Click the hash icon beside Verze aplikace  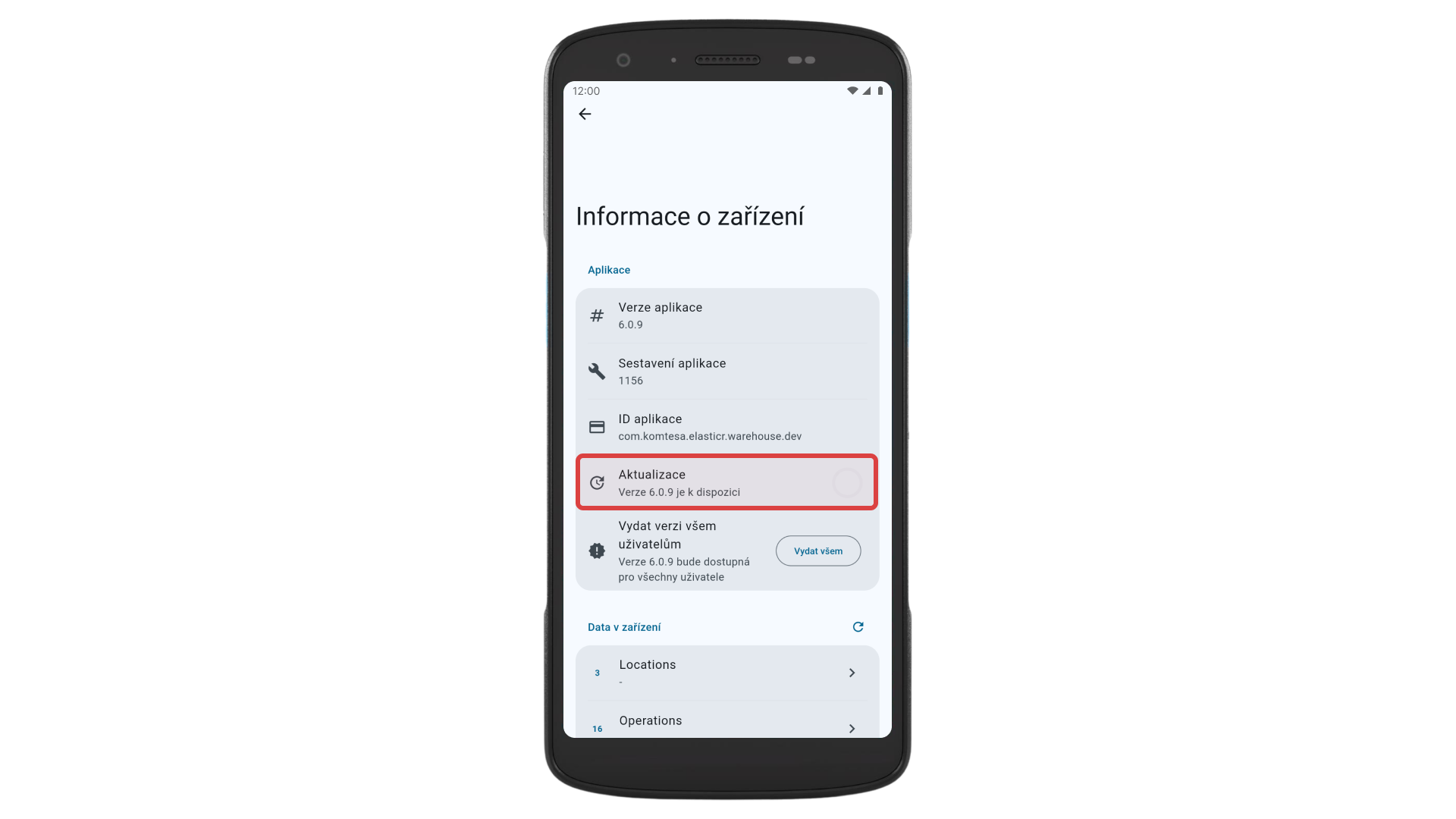597,315
